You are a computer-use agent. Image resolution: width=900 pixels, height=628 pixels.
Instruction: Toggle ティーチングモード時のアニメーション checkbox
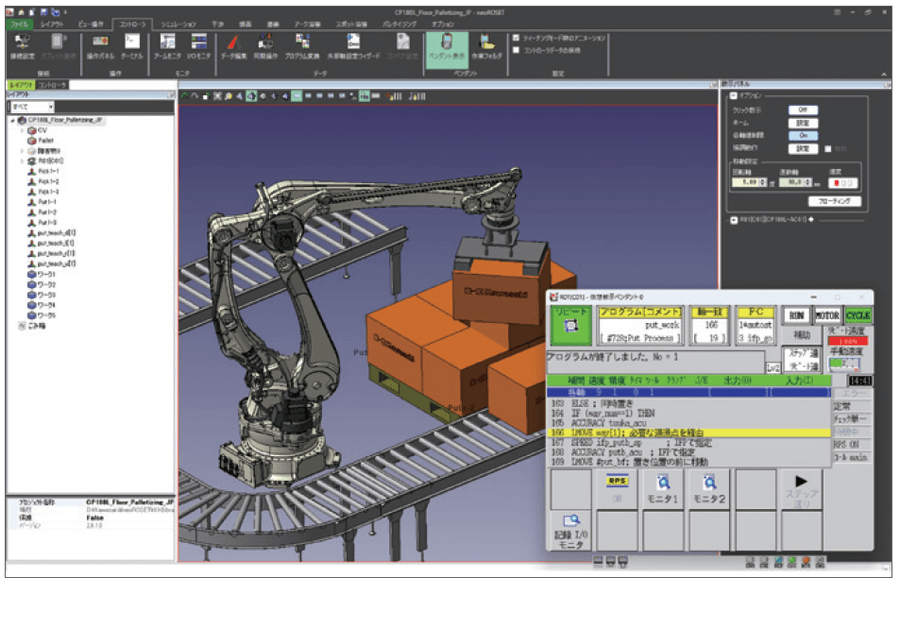tap(516, 38)
